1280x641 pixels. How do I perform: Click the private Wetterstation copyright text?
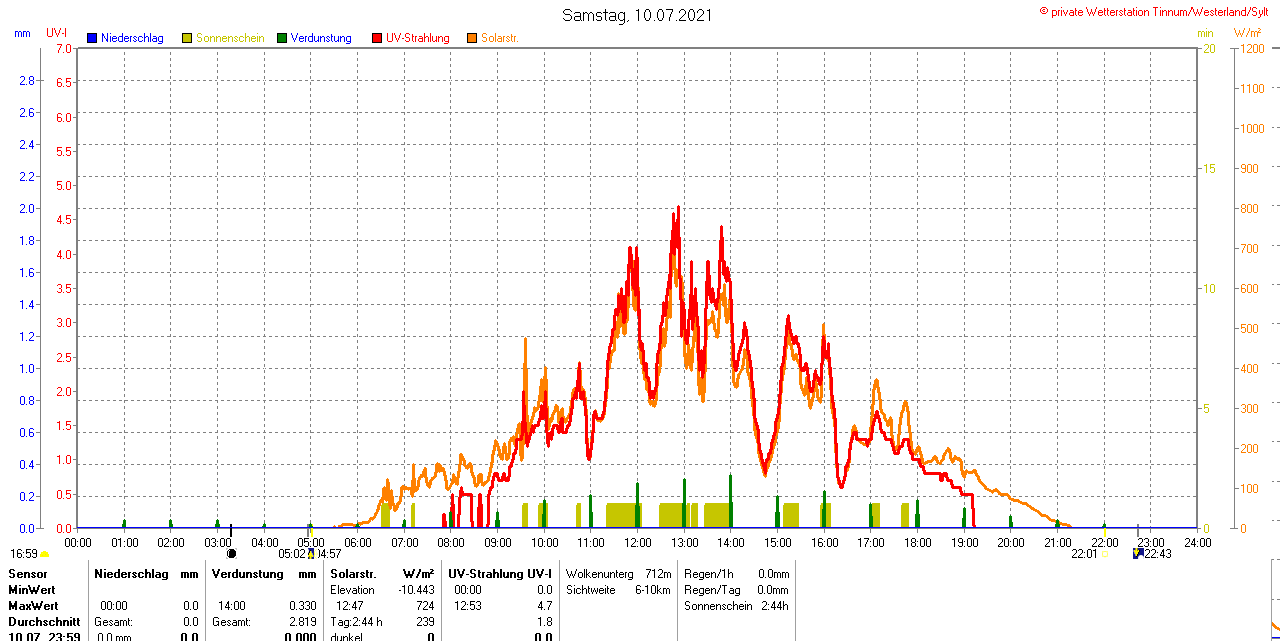(1158, 11)
